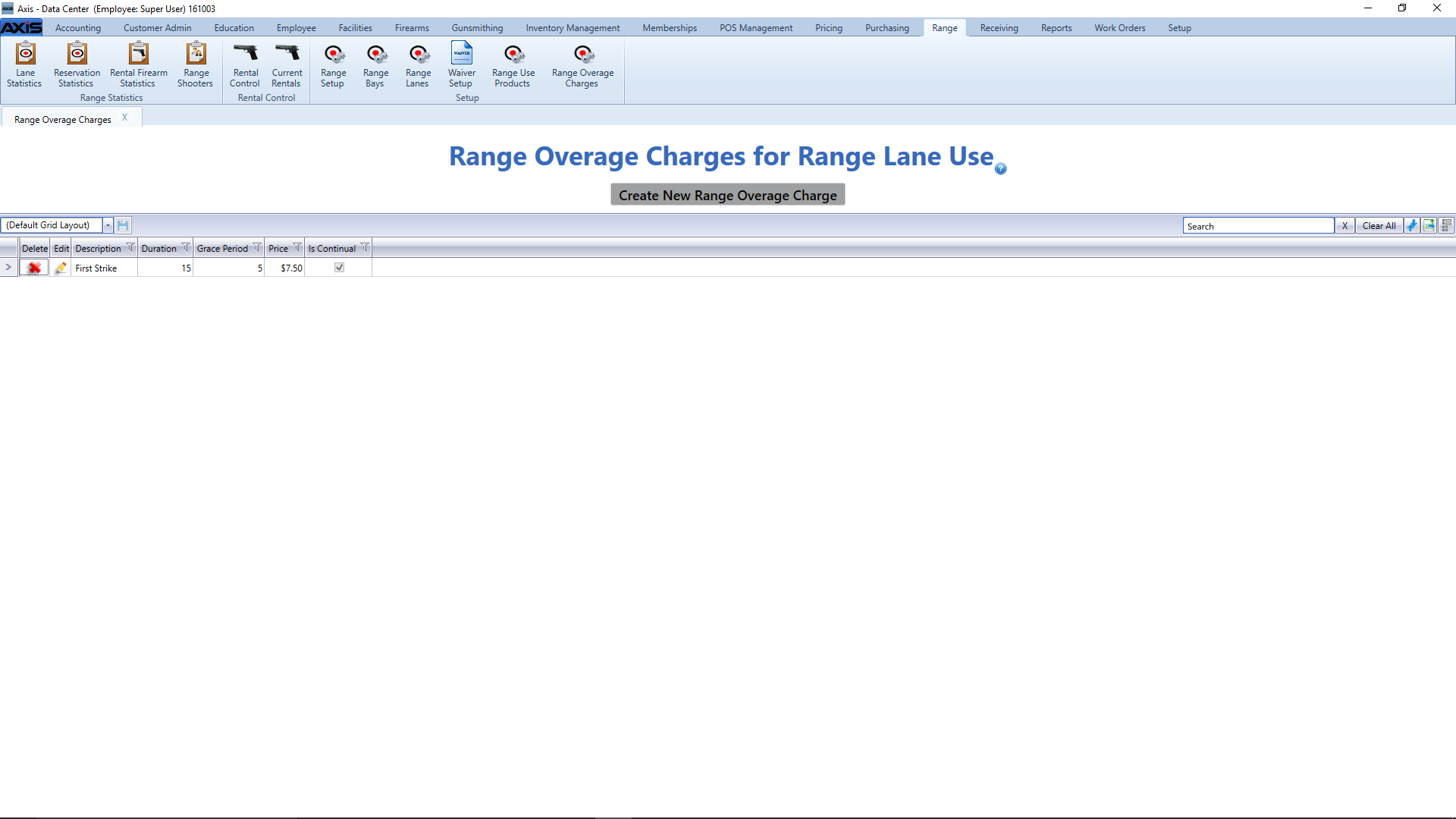
Task: Open Rental Firearm Statistics
Action: point(138,65)
